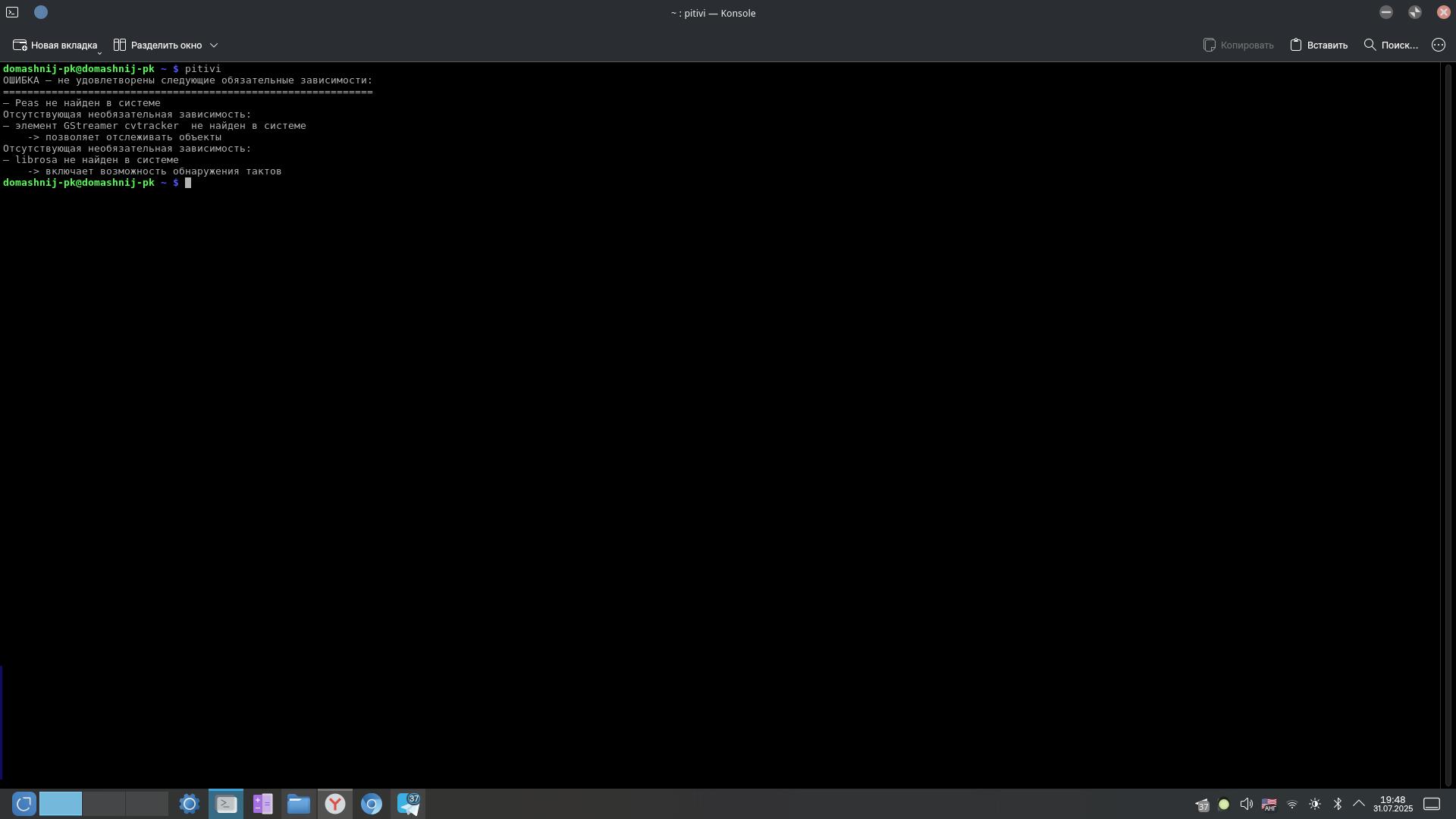This screenshot has width=1456, height=819.
Task: Open the volume speaker tray icon
Action: (1246, 805)
